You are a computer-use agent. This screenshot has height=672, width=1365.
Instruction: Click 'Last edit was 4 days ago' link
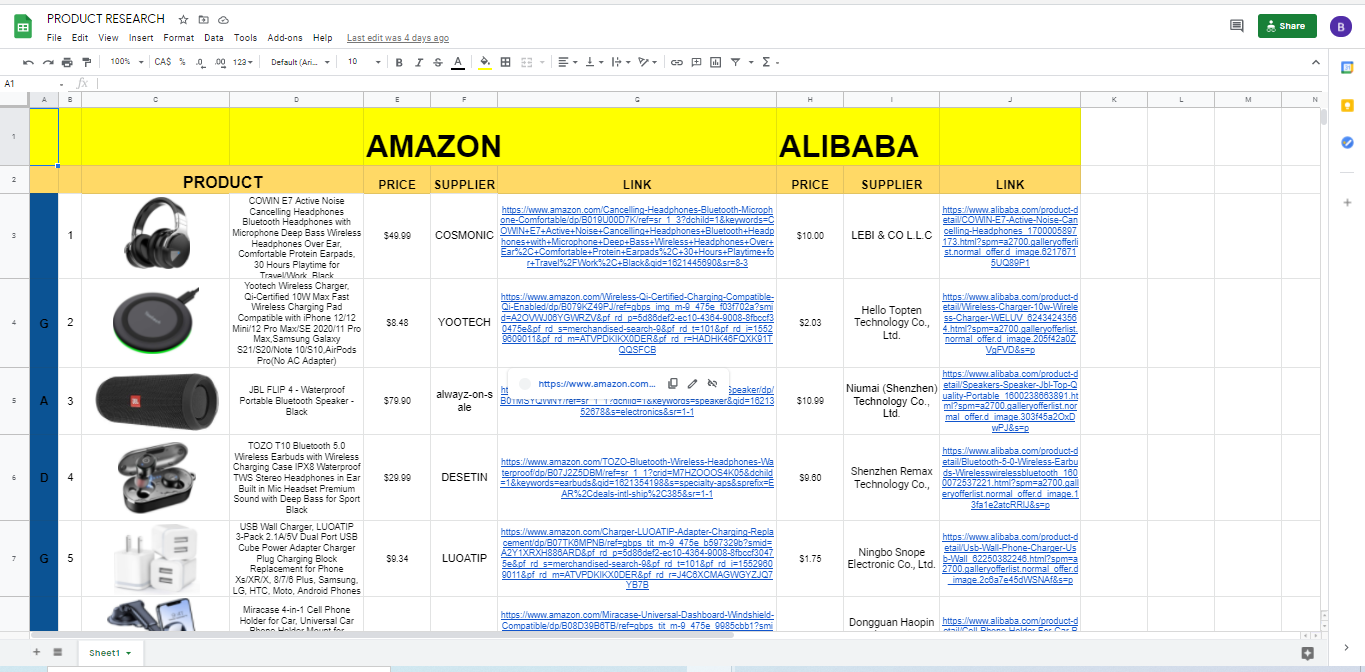[x=397, y=38]
